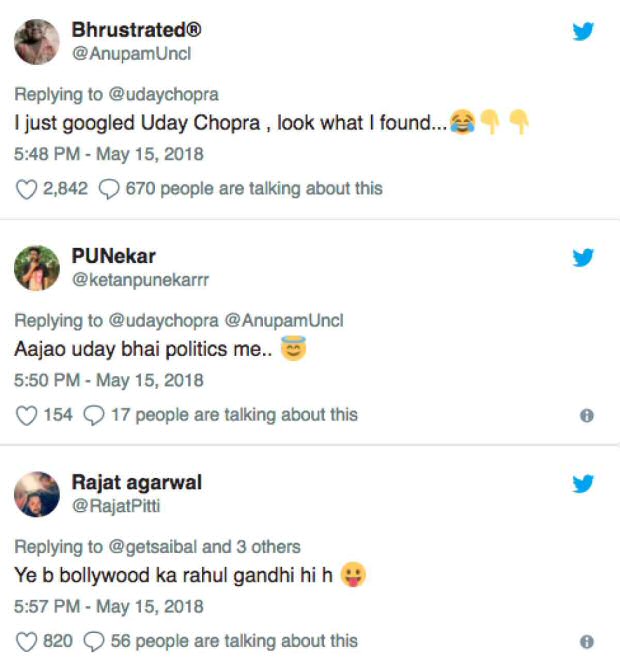Open info icon on PUNekar tweet

click(x=587, y=415)
